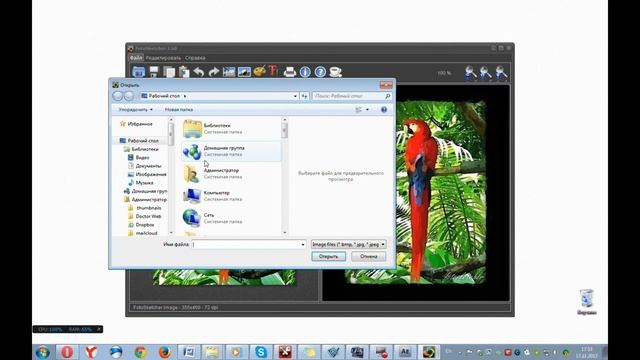Select Doctor Web folder in navigation pane
The height and width of the screenshot is (360, 640).
(x=145, y=216)
